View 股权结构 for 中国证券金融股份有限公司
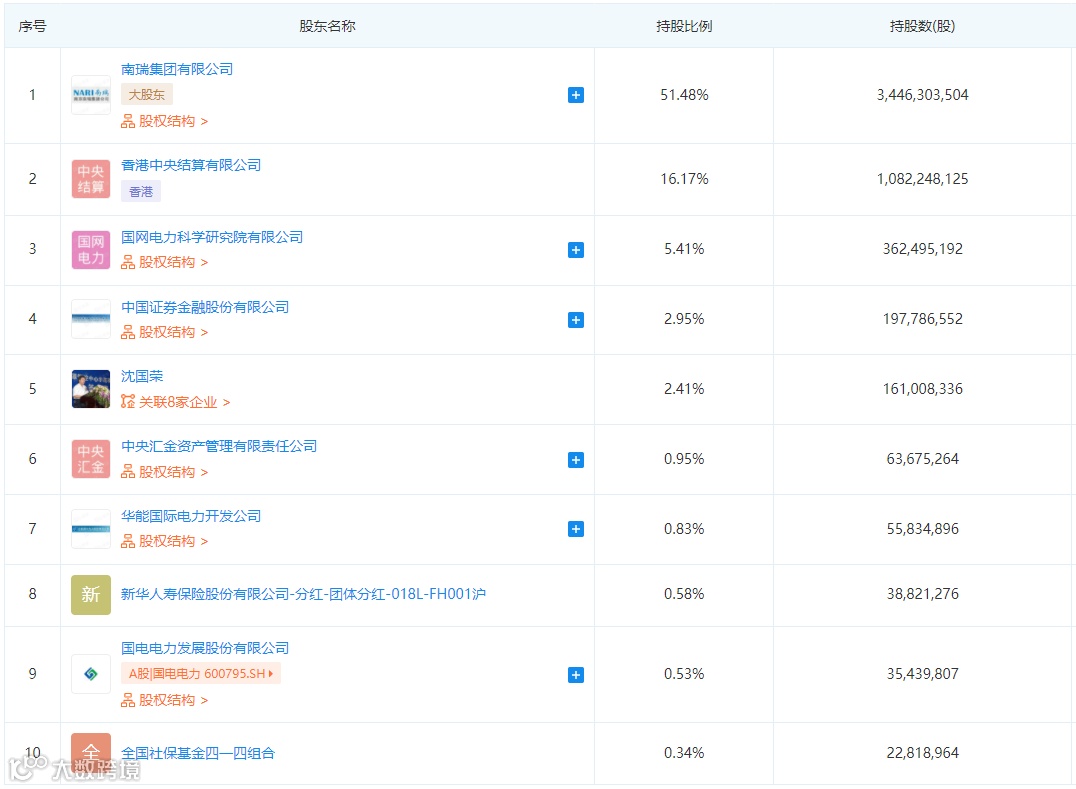The height and width of the screenshot is (789, 1076). pyautogui.click(x=165, y=333)
